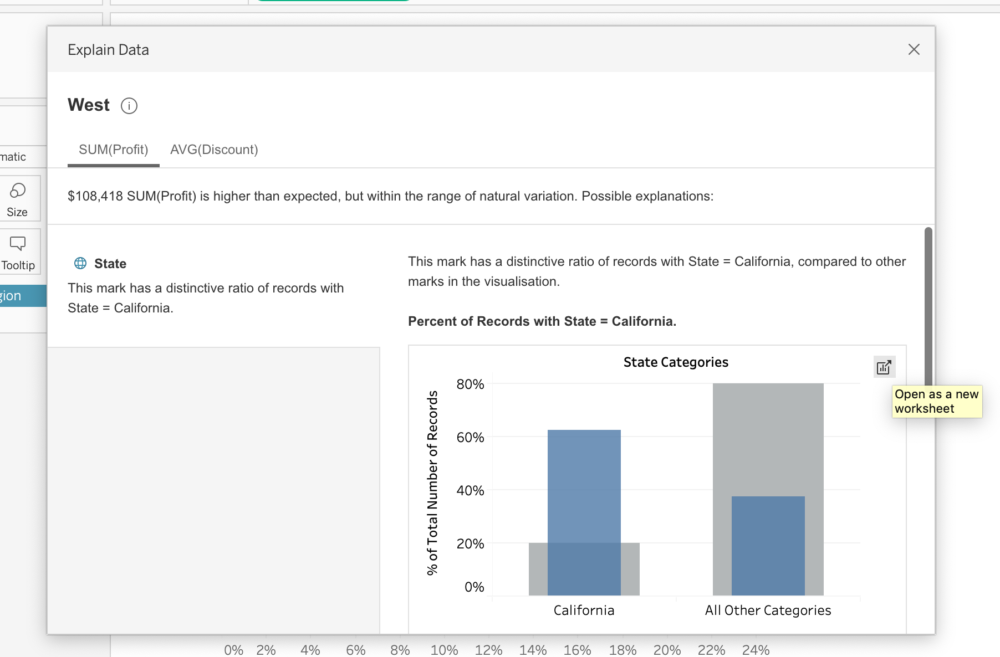Click the California axis label below the bars
1000x657 pixels.
pos(583,610)
